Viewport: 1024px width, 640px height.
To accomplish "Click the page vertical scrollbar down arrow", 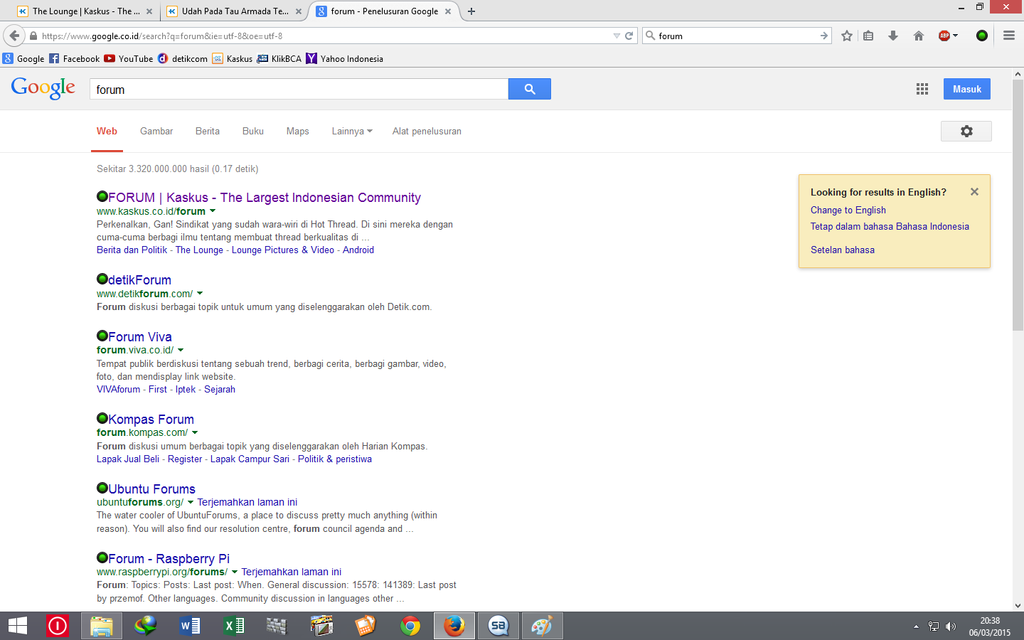I will 1018,605.
